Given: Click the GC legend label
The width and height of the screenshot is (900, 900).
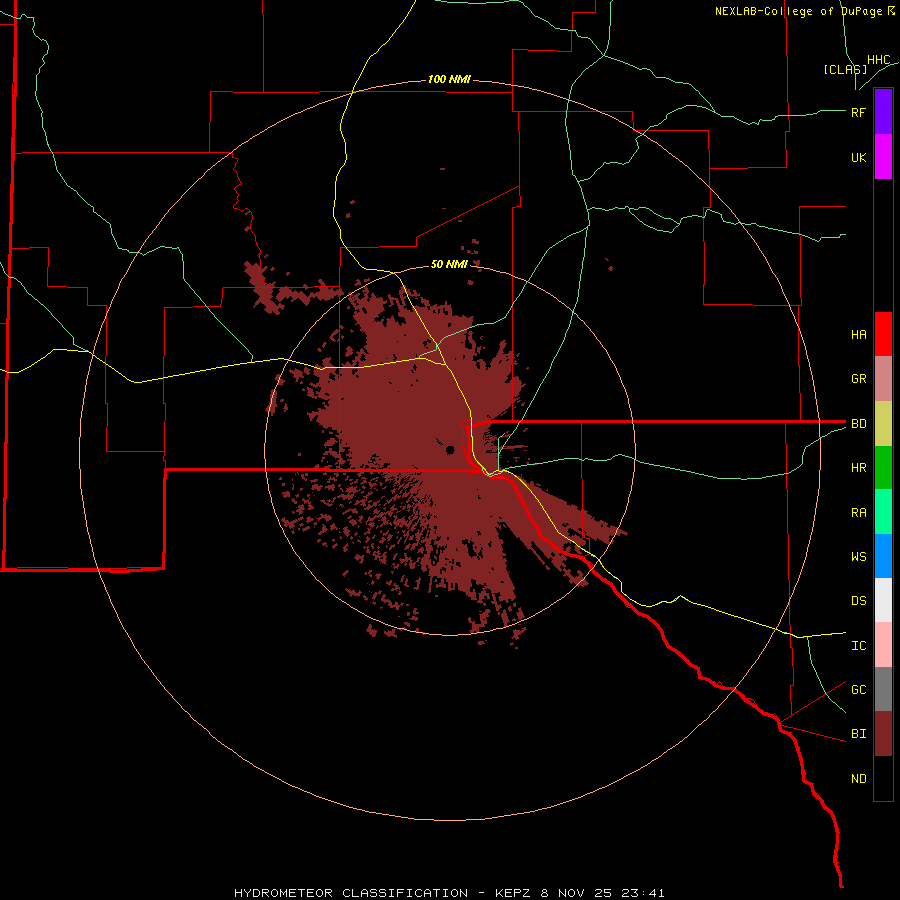Looking at the screenshot, I should (x=858, y=689).
